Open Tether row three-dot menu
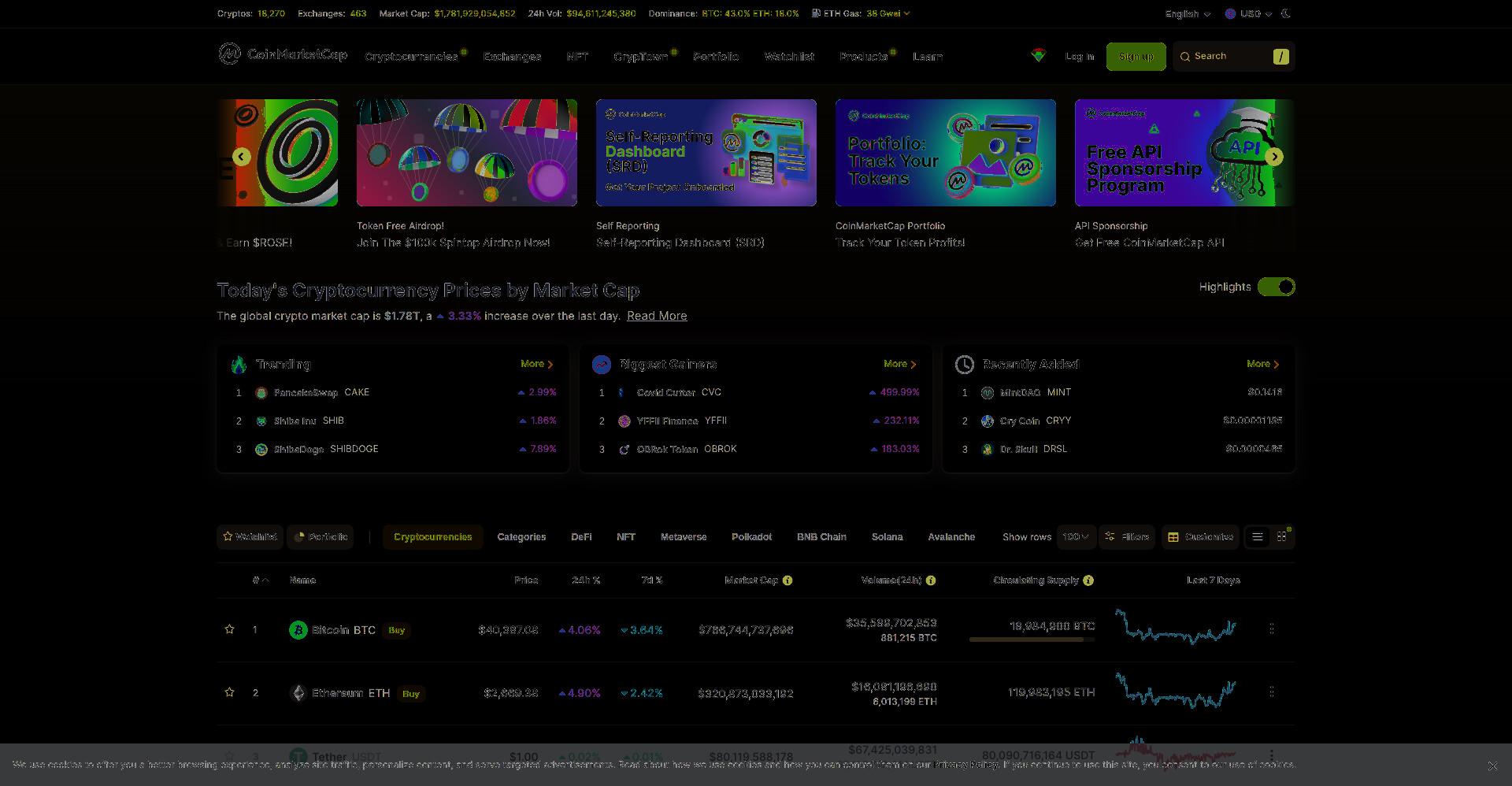 tap(1272, 754)
